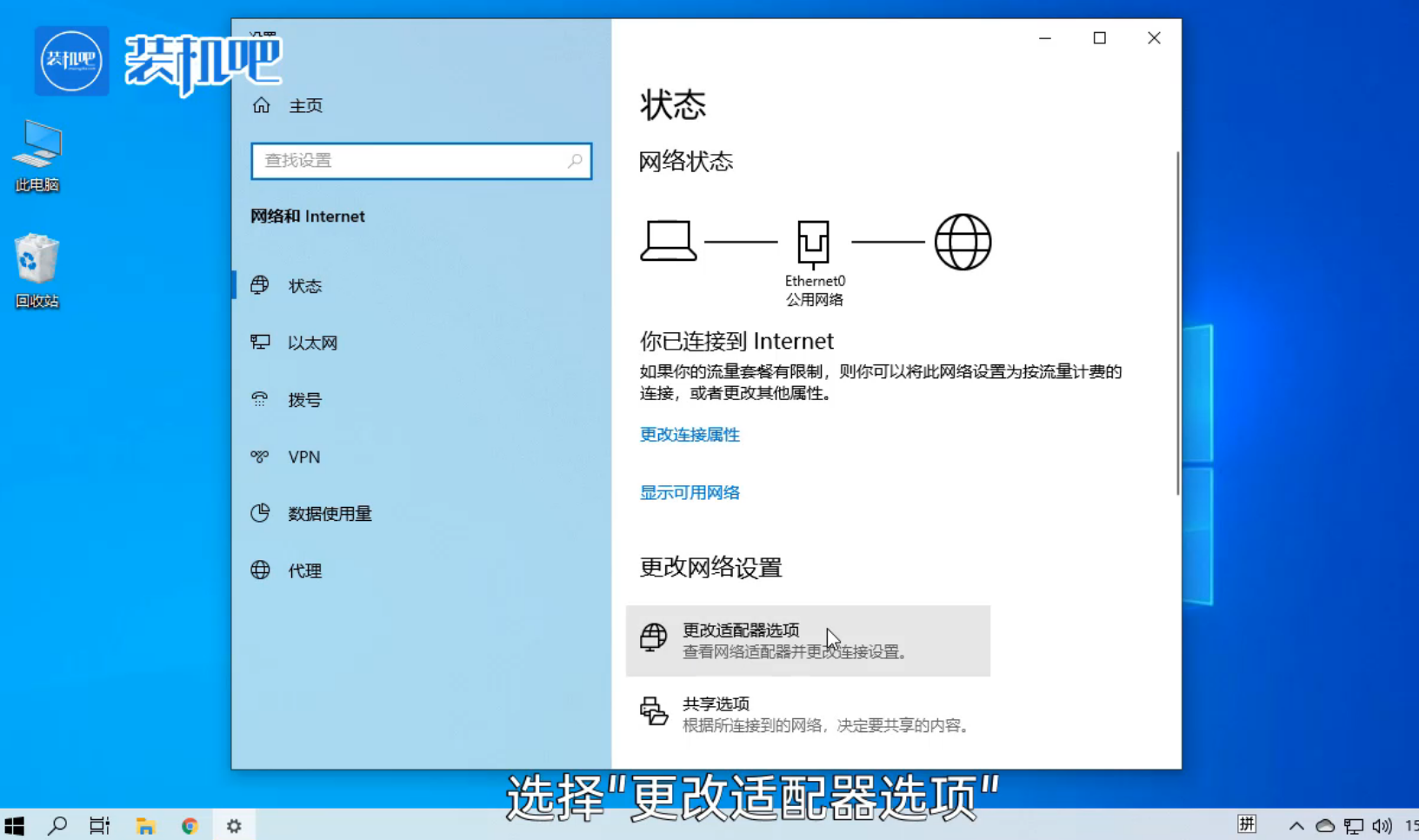Open the 以太网 (Ethernet) settings page

pos(312,343)
